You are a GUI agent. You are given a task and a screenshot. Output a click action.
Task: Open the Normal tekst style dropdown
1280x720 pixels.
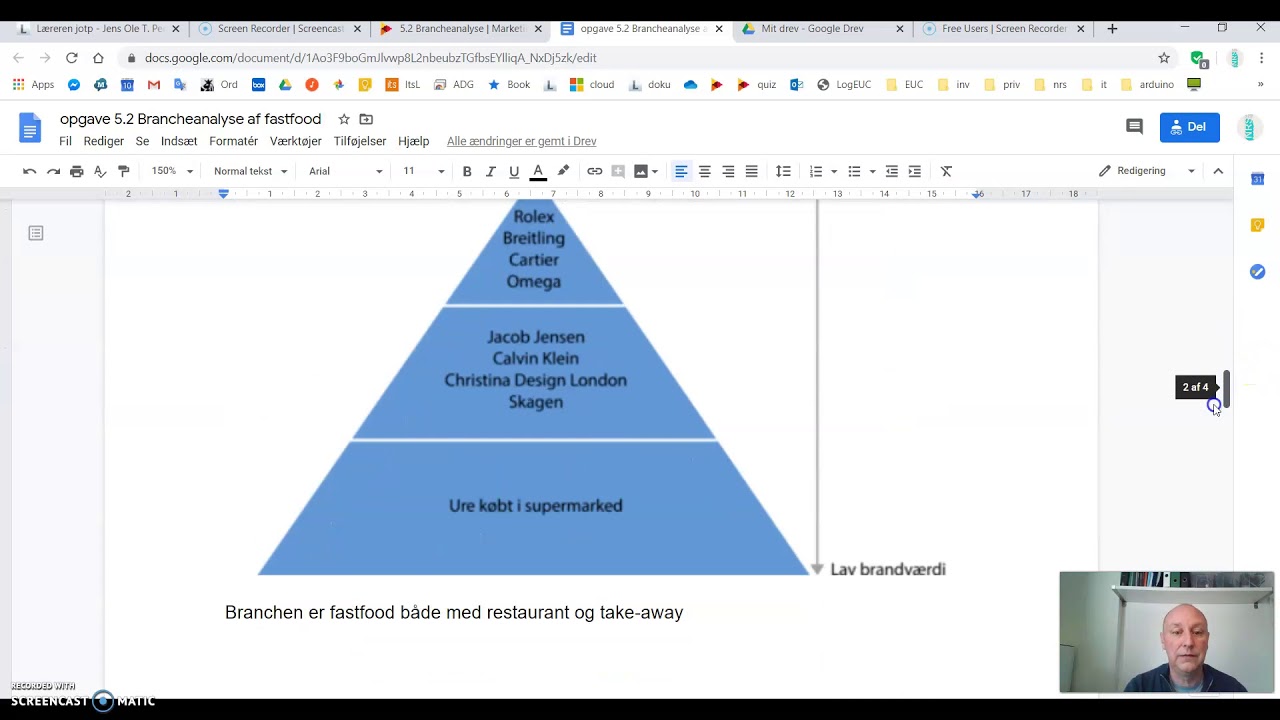[x=250, y=171]
